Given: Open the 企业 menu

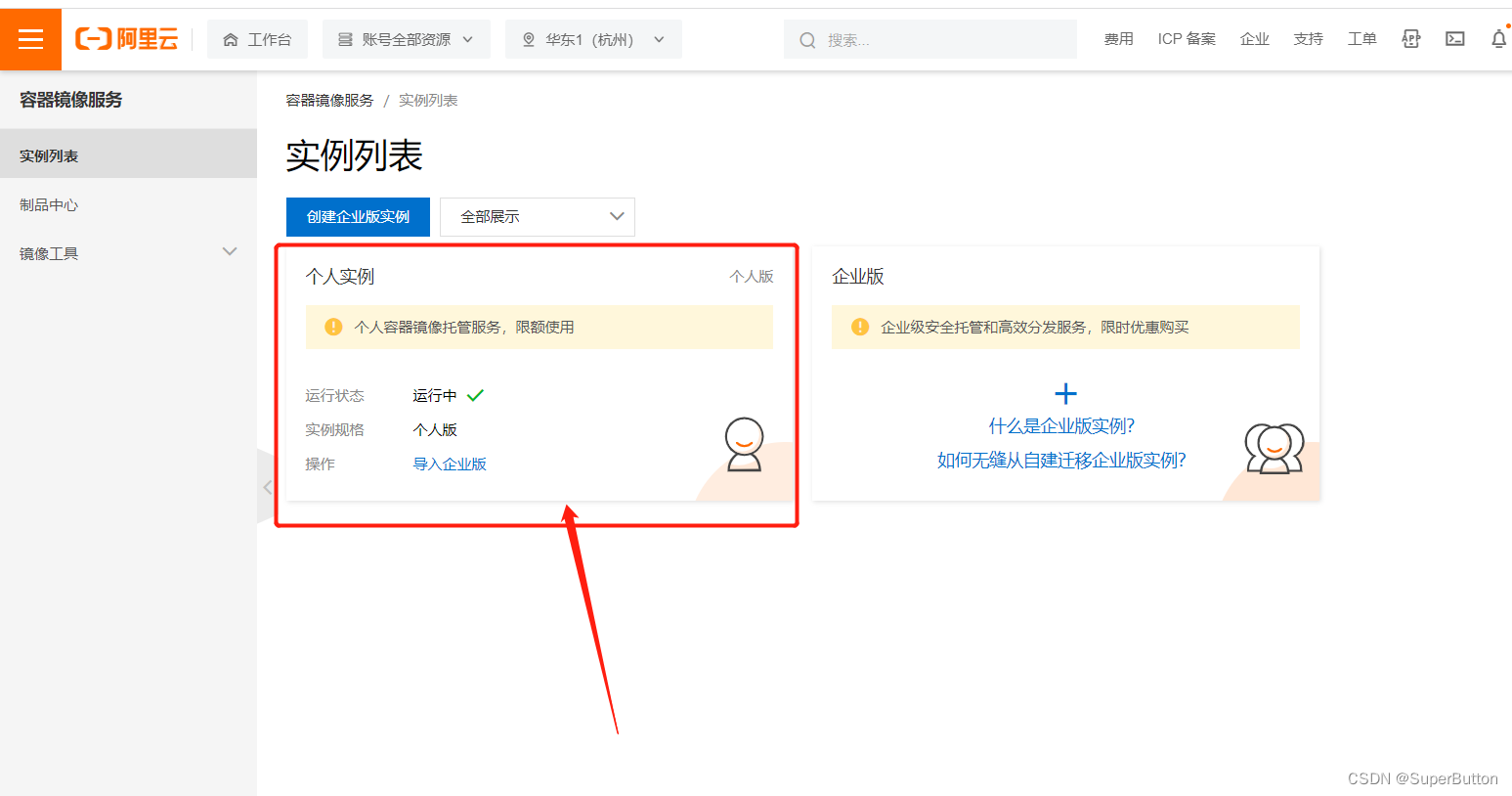Looking at the screenshot, I should pyautogui.click(x=1254, y=39).
